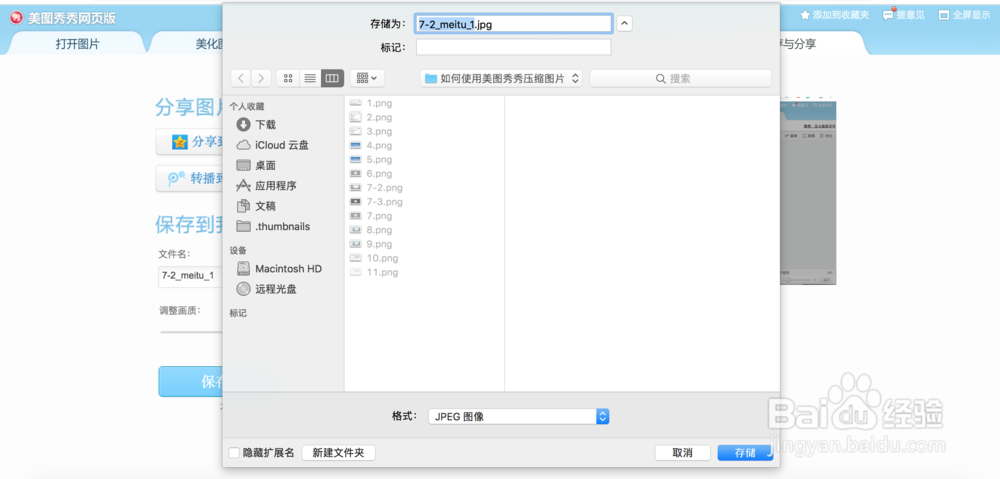Click the 文件名 field on the webpage

[x=190, y=276]
